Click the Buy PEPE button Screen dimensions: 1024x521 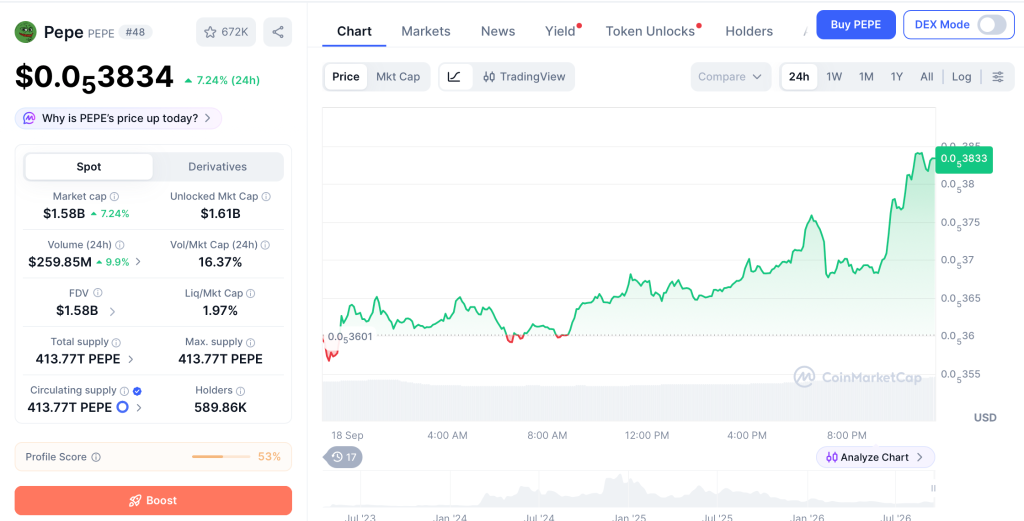856,25
